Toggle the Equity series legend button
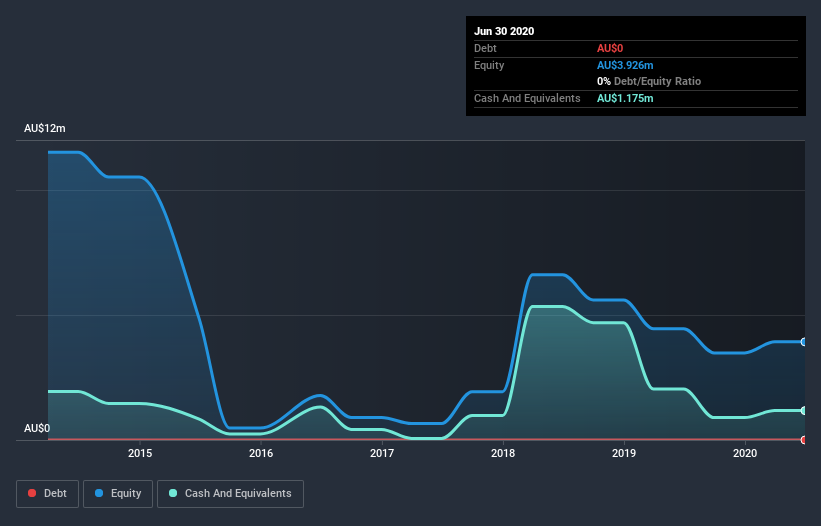The width and height of the screenshot is (821, 526). click(x=118, y=494)
